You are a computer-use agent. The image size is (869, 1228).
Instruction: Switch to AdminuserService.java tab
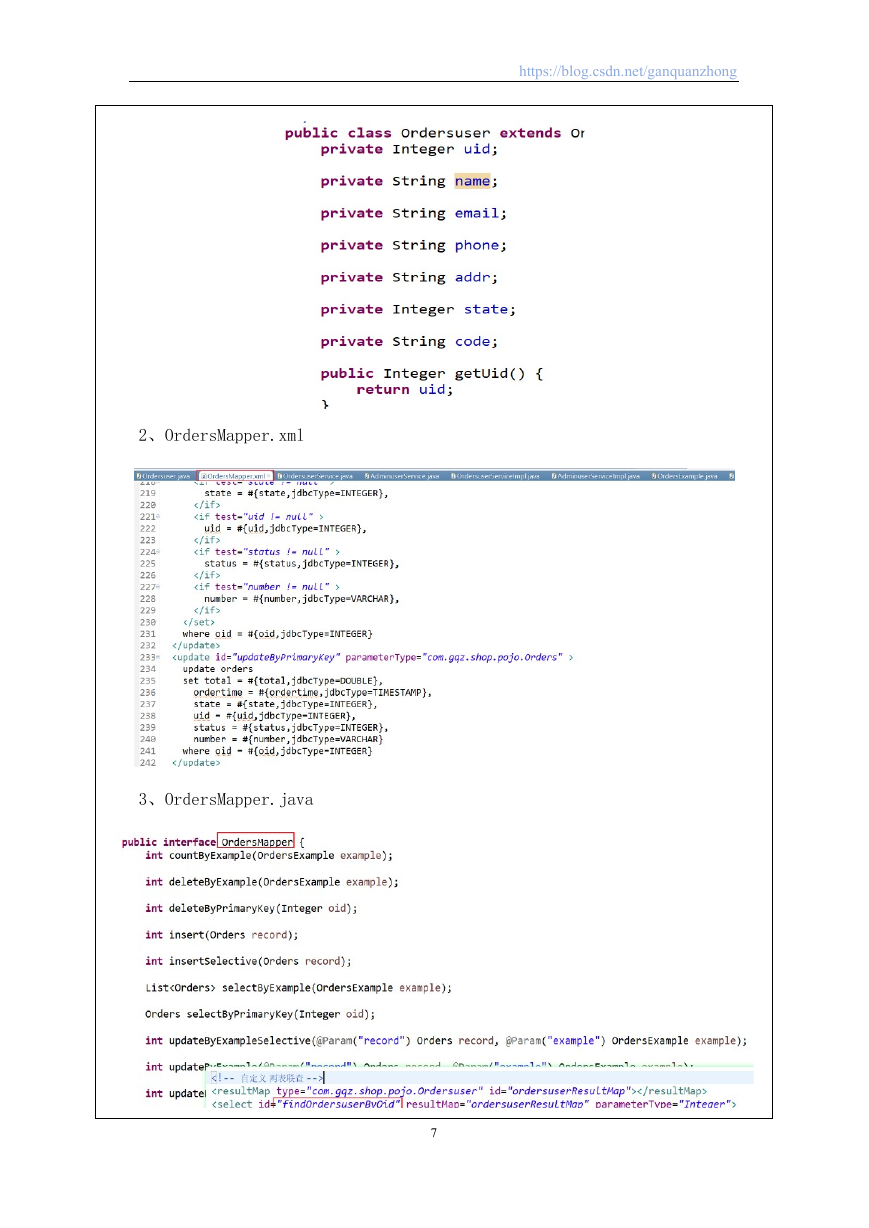click(x=402, y=477)
